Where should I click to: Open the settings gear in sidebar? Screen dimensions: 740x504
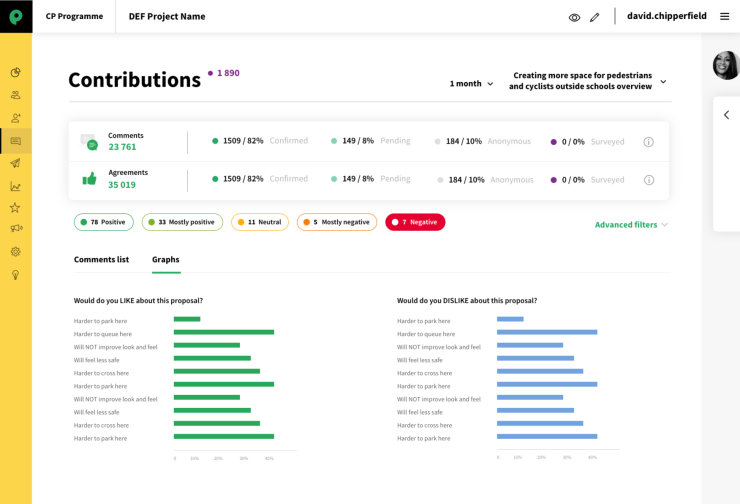15,252
